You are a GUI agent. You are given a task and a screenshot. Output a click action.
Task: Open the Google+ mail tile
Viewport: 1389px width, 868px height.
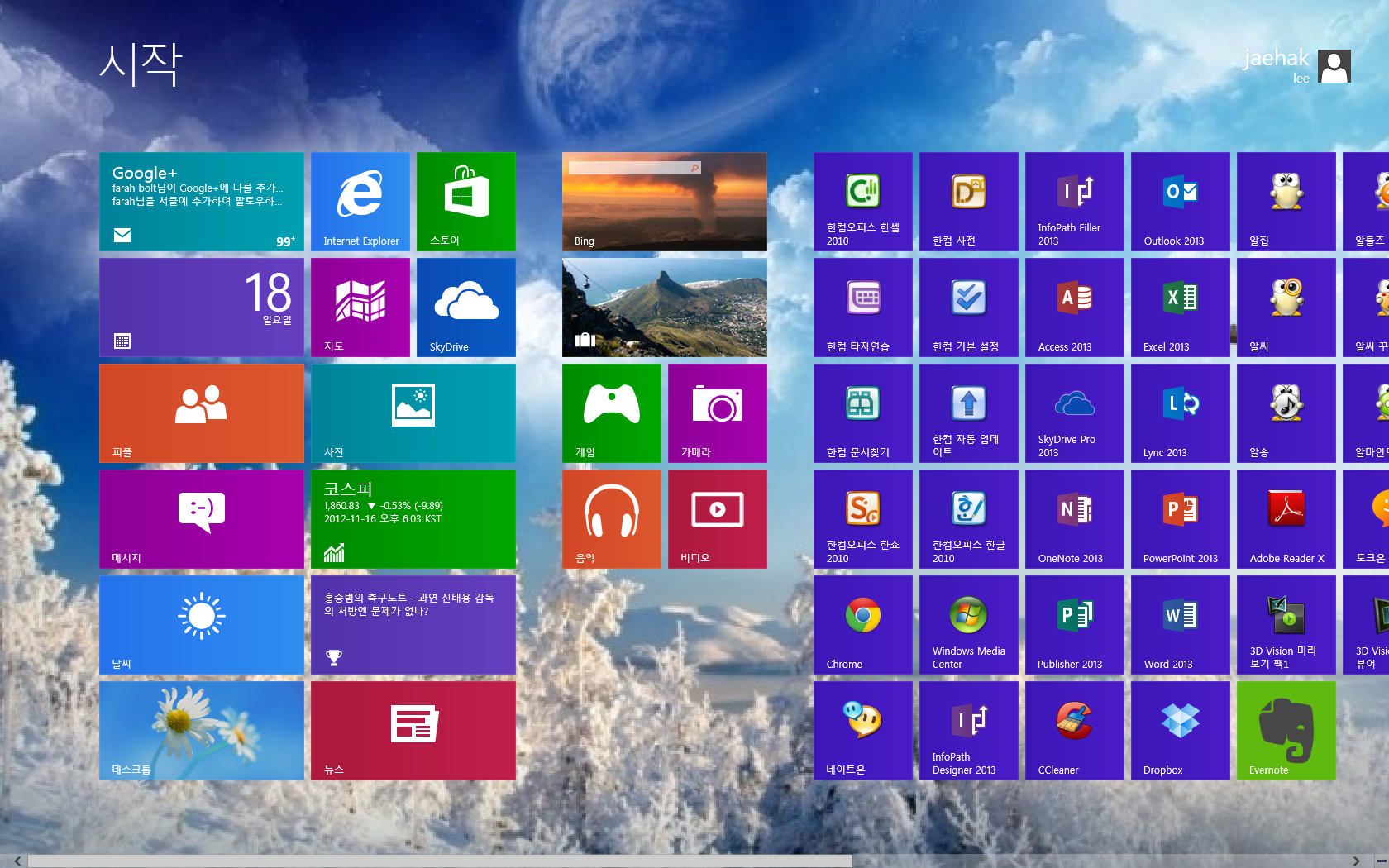point(202,202)
